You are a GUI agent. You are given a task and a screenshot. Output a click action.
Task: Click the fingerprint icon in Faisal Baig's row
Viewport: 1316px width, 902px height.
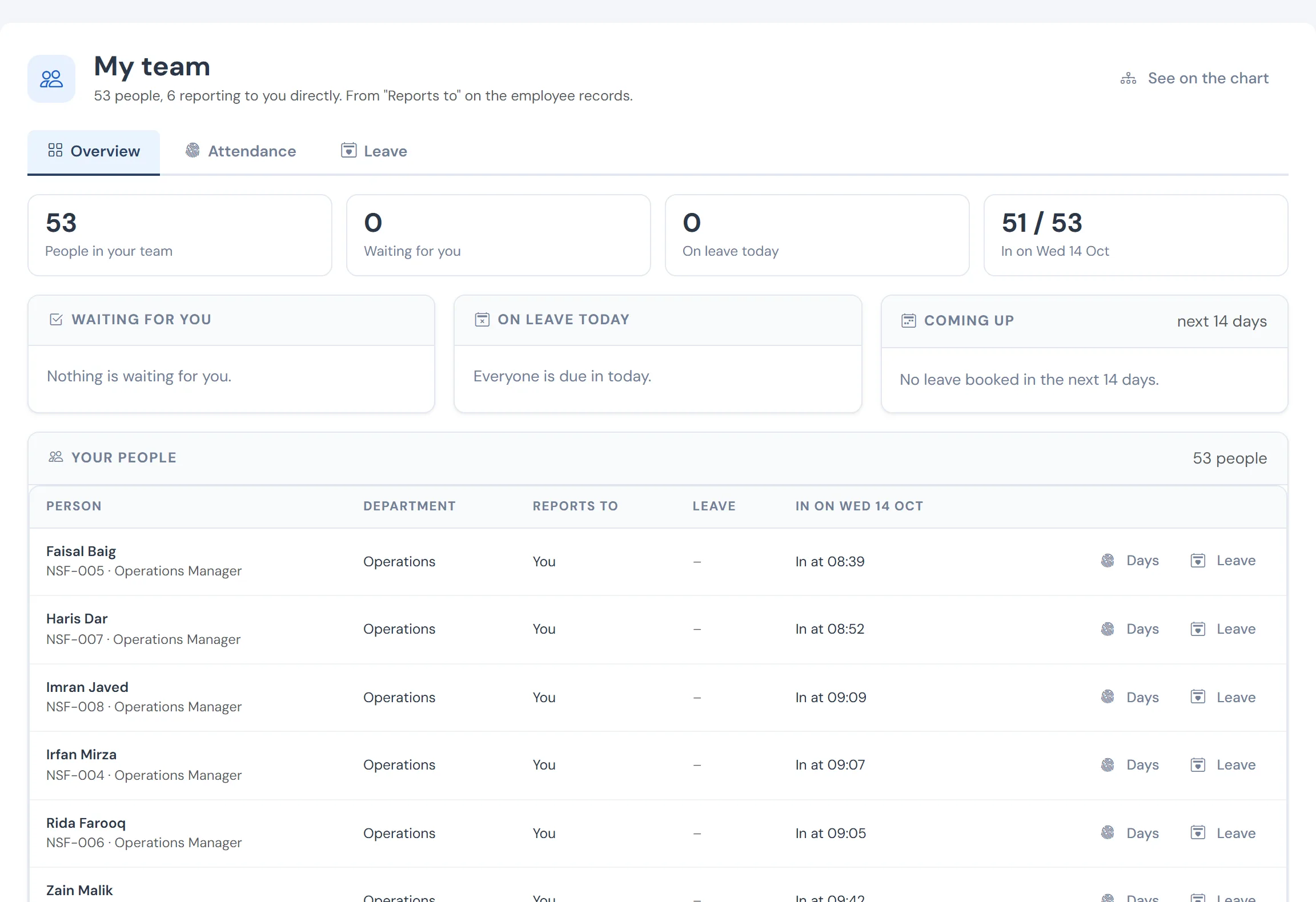click(x=1108, y=561)
